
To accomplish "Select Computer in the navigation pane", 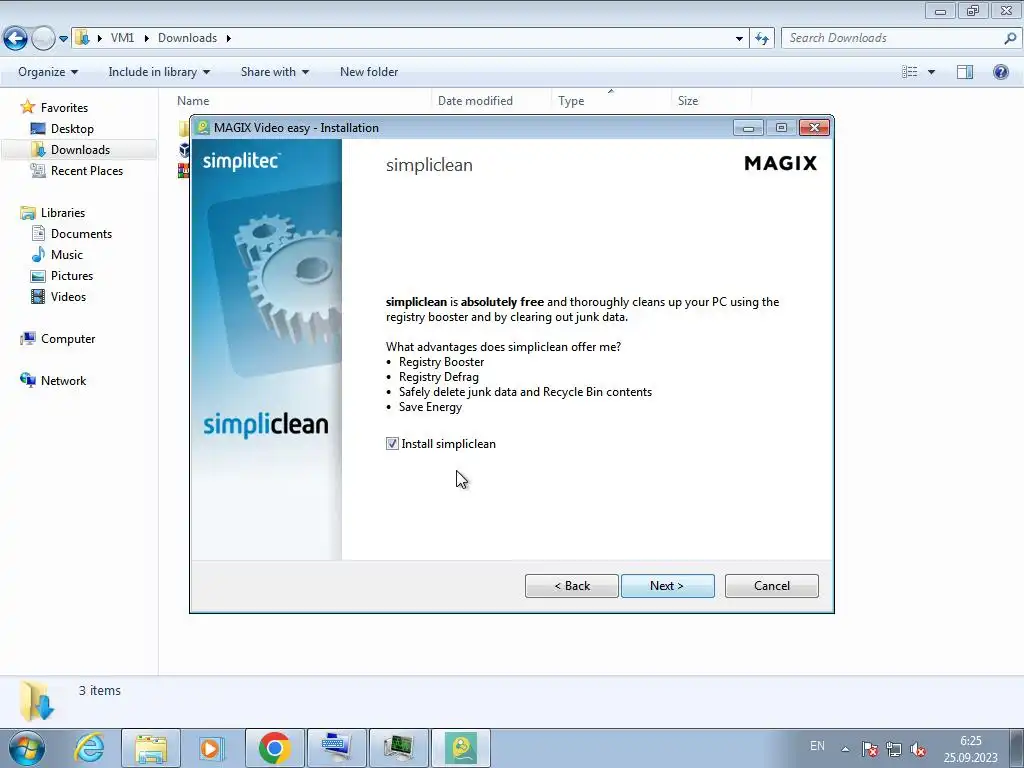I will click(x=68, y=339).
